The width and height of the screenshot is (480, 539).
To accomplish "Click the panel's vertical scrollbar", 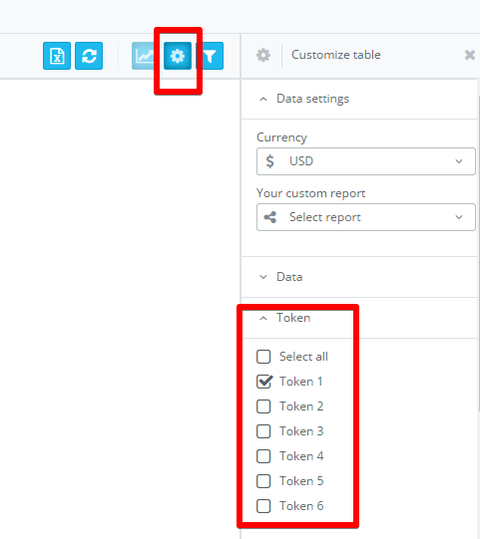I will pyautogui.click(x=478, y=246).
